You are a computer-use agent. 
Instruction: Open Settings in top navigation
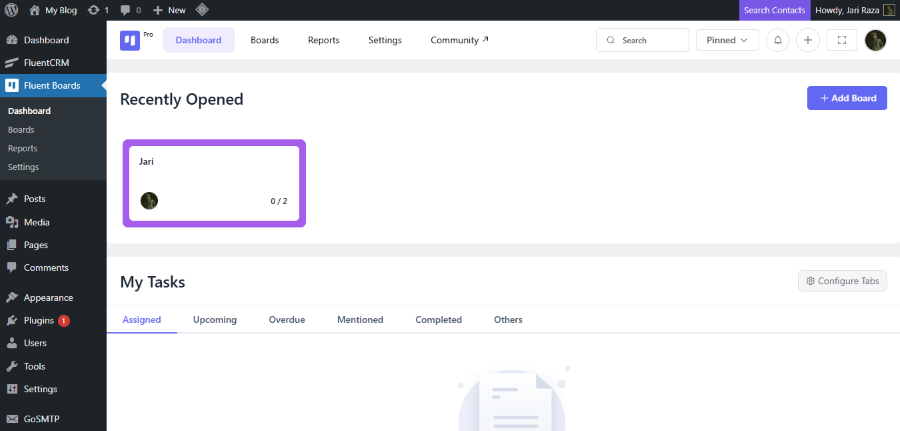385,40
